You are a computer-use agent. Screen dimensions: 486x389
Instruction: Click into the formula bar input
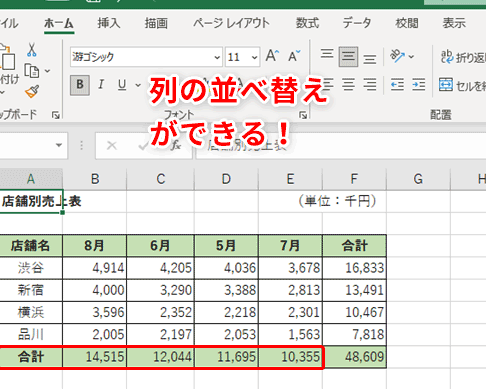pyautogui.click(x=341, y=146)
